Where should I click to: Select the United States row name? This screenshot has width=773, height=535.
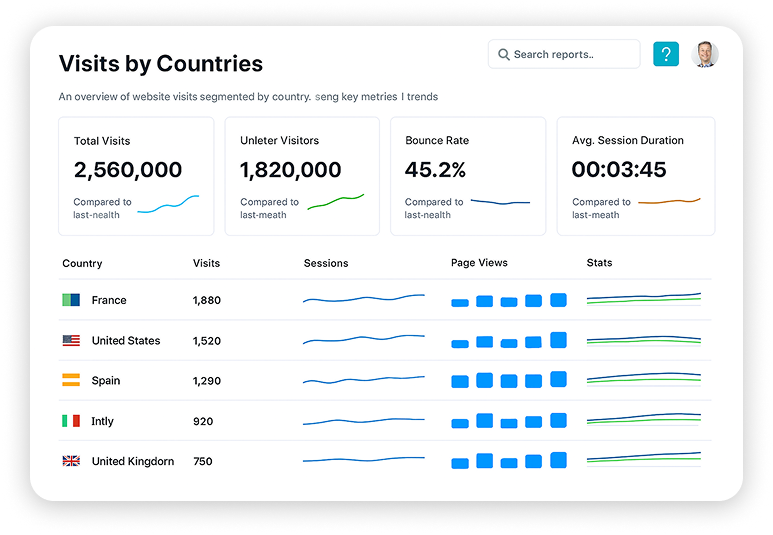point(126,341)
